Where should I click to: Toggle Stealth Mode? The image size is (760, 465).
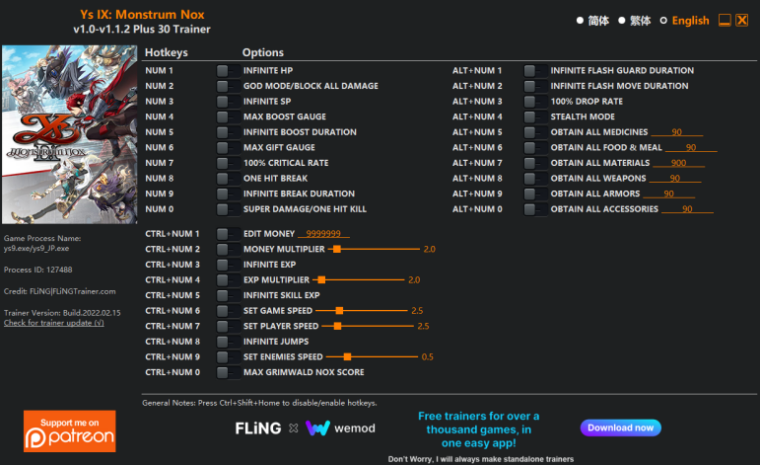point(535,117)
